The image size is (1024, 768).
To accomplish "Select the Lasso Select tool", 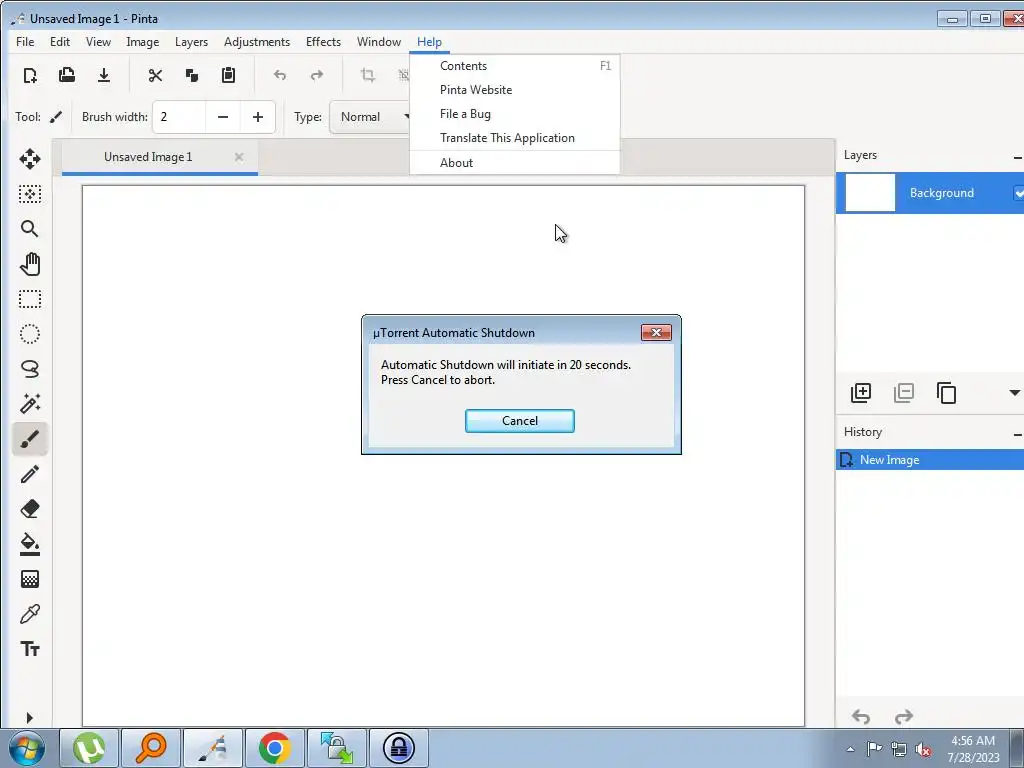I will tap(29, 369).
